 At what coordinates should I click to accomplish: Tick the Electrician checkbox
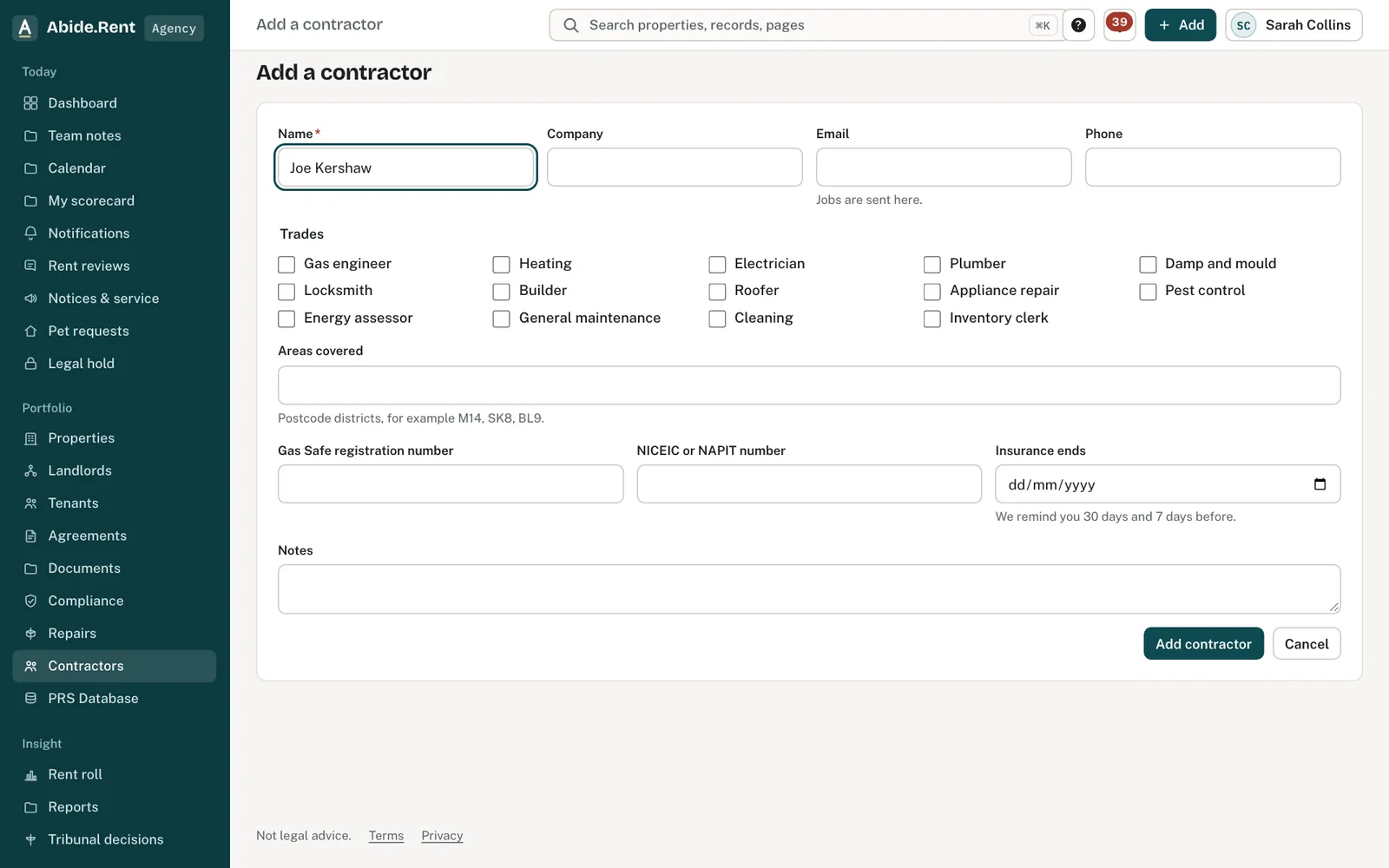pyautogui.click(x=717, y=265)
